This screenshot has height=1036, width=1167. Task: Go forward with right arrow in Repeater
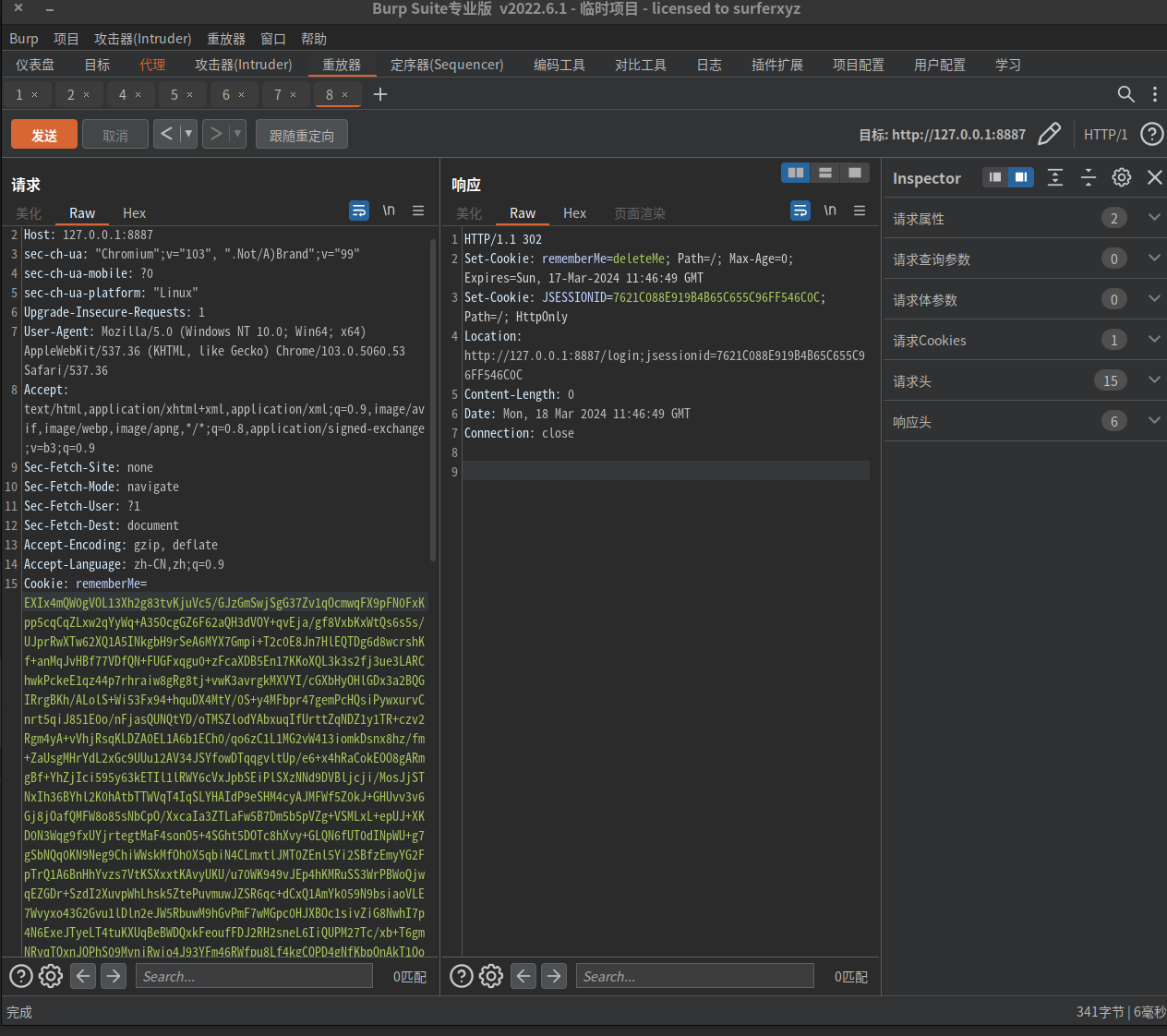coord(215,134)
